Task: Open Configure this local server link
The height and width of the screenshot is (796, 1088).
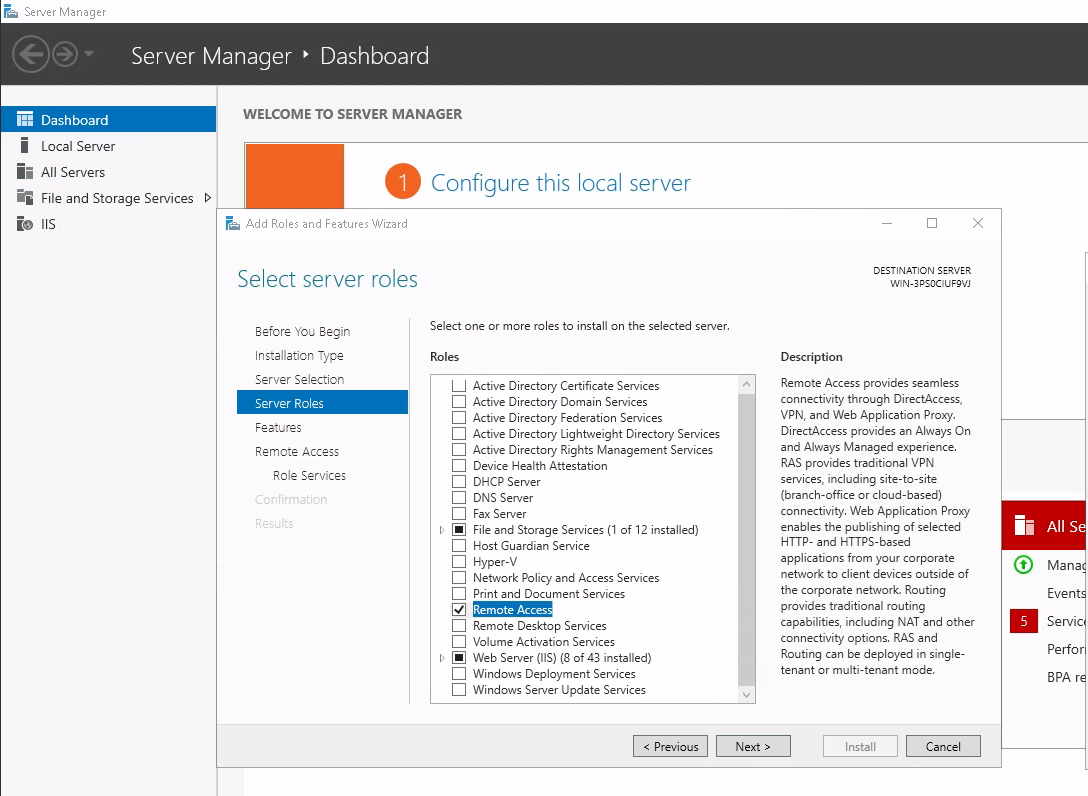Action: coord(561,183)
